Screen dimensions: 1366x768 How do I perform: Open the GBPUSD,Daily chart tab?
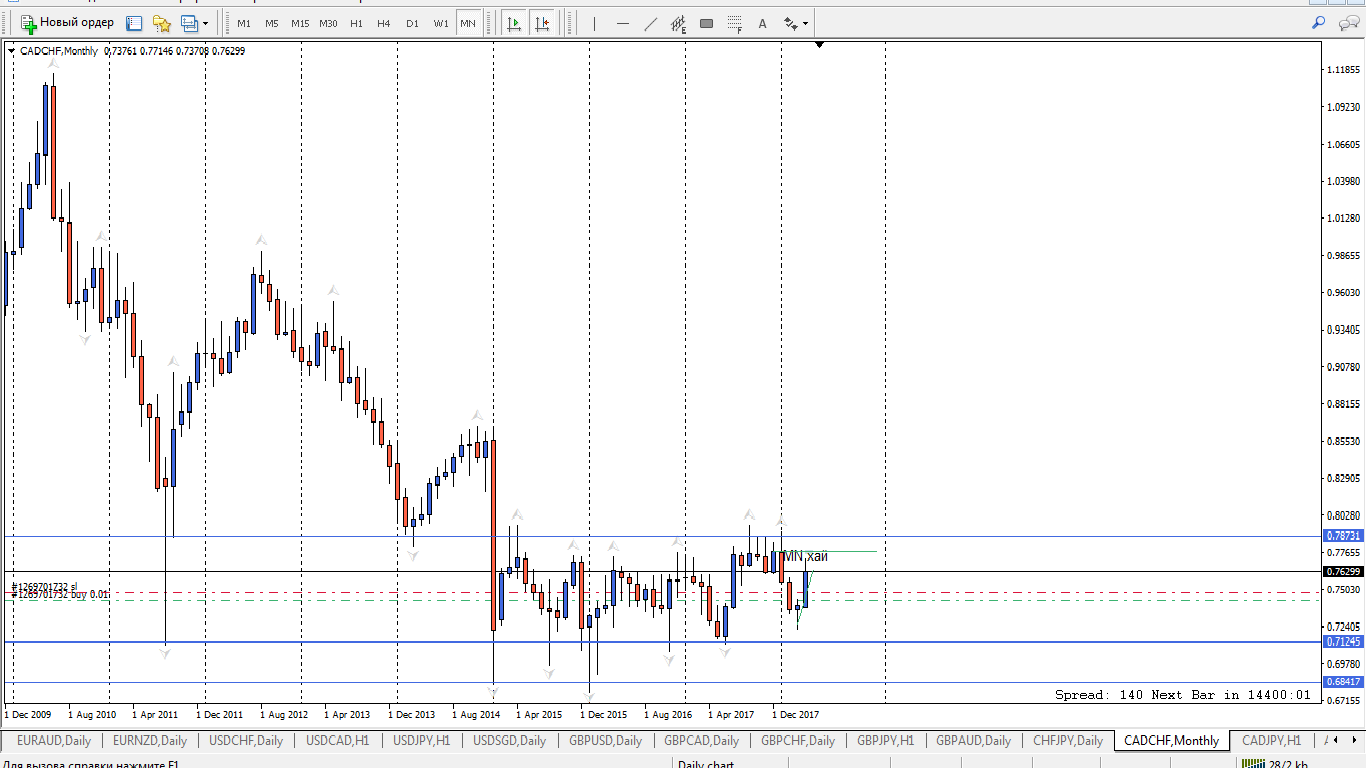pos(605,741)
